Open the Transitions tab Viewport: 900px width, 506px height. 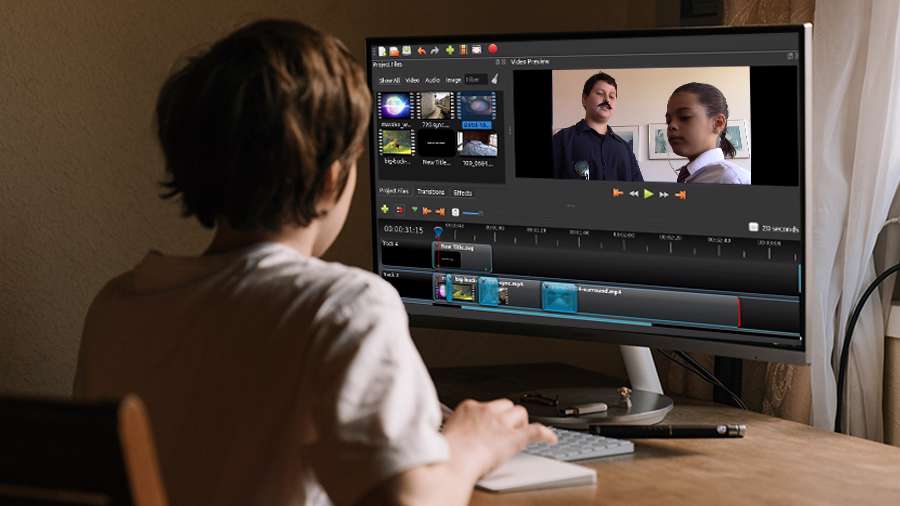click(430, 192)
